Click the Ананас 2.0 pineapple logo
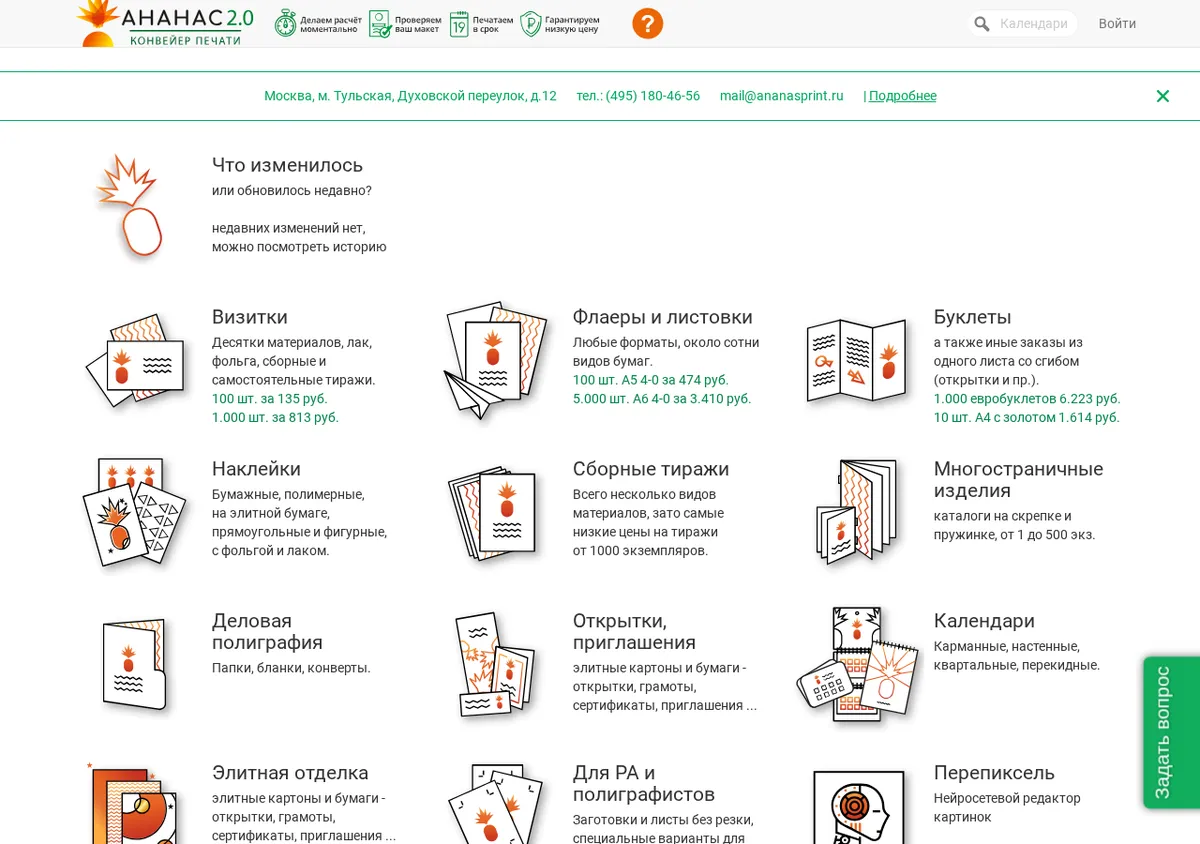The image size is (1200, 844). (166, 23)
